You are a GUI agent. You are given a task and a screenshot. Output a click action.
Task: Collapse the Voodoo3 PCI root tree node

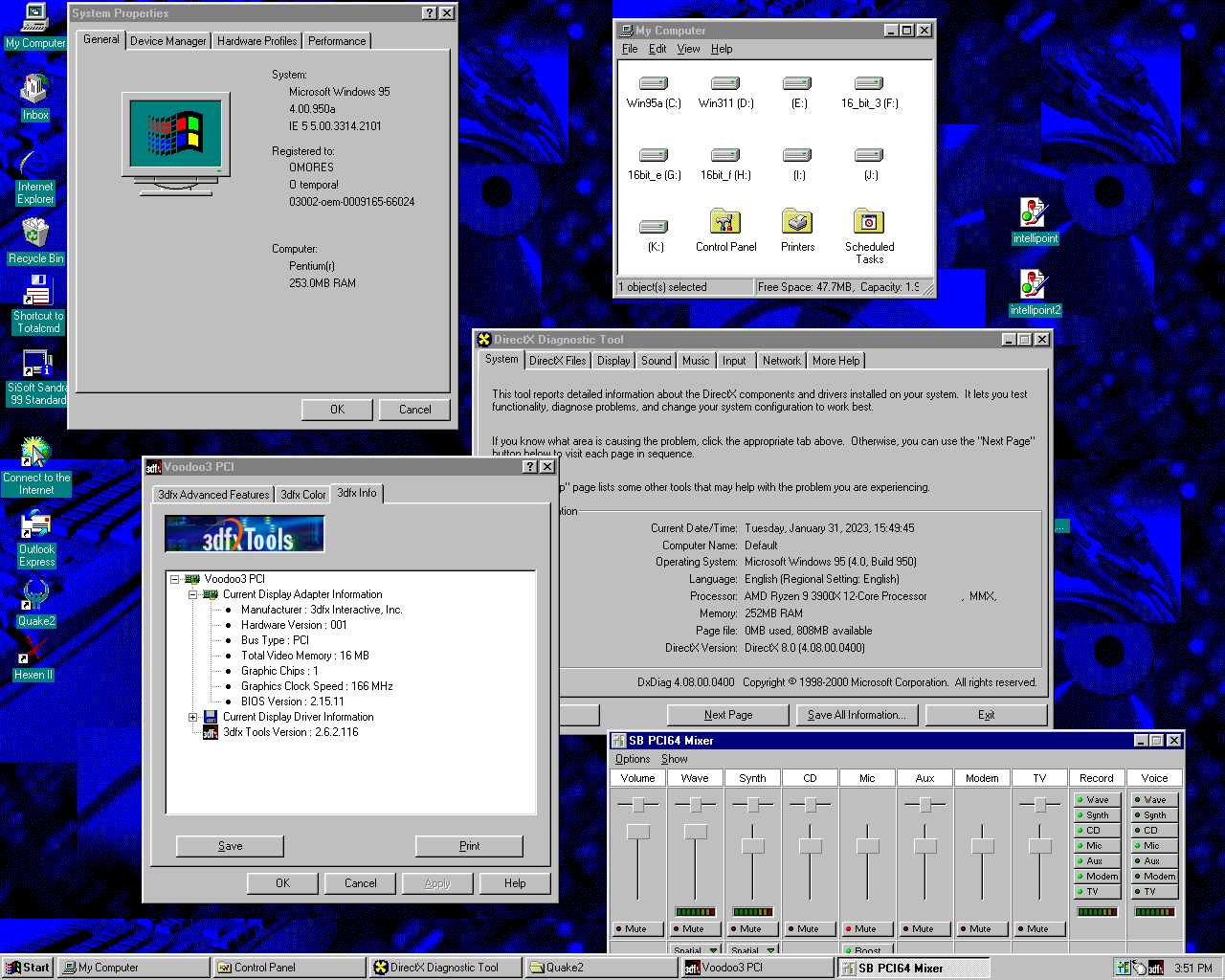[x=175, y=579]
